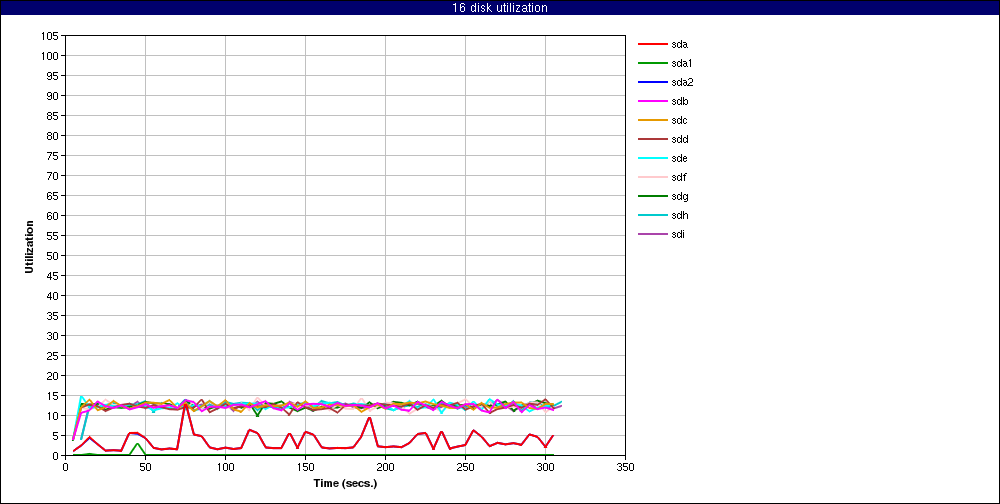Screen dimensions: 1000x504
Task: Click the magenta sdb legend color line
Action: click(x=652, y=101)
